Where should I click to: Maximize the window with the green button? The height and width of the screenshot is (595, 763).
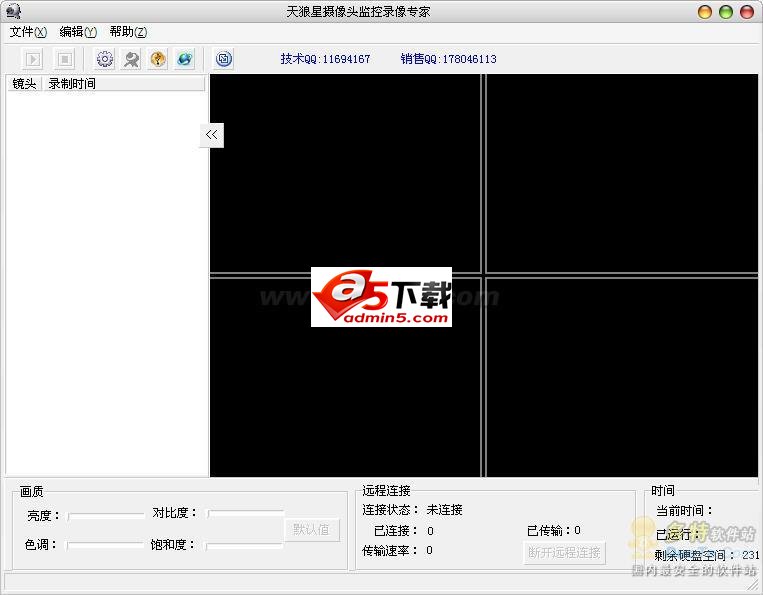pos(726,12)
